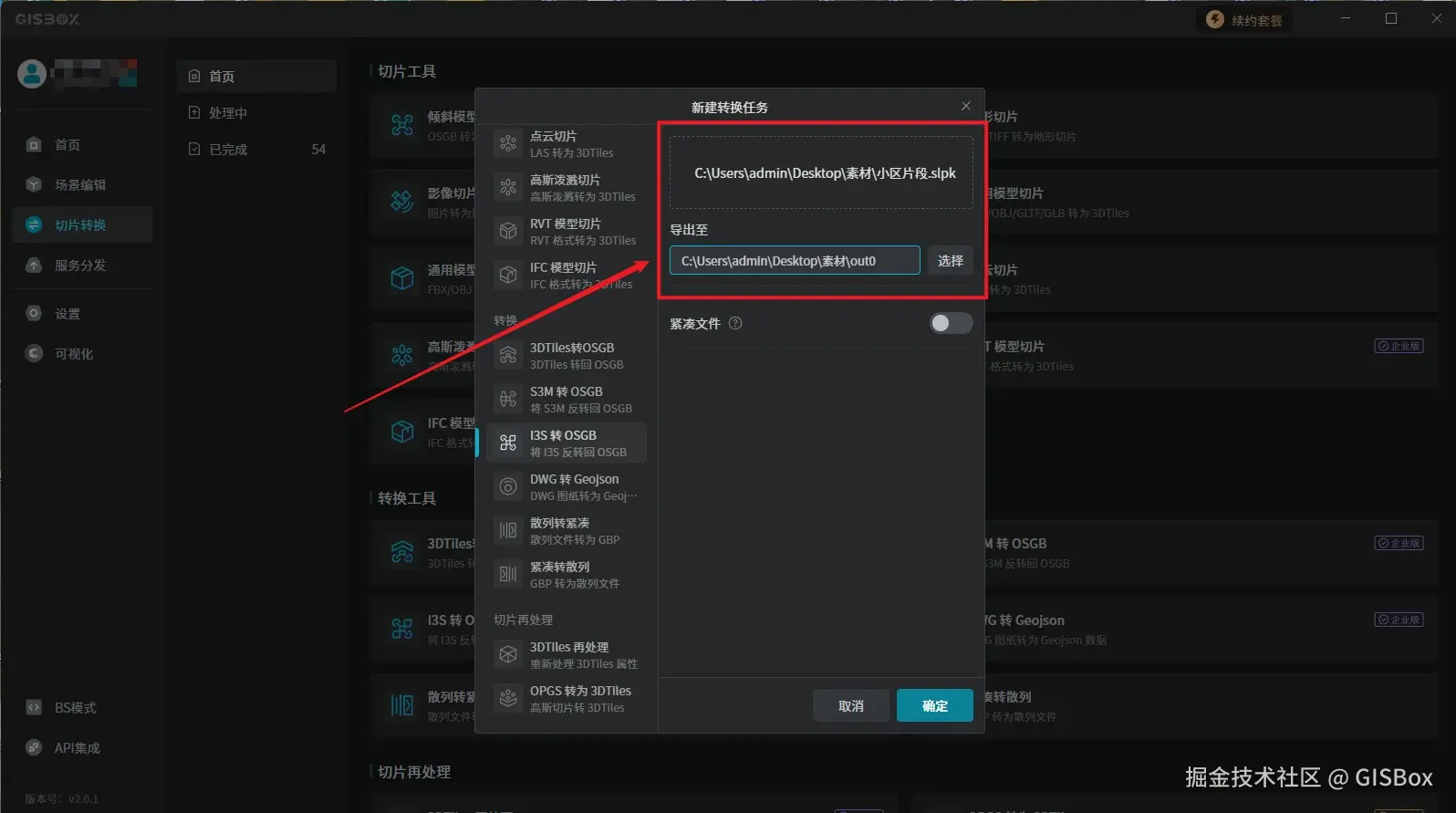Select 服务分发 in left navigation
The height and width of the screenshot is (813, 1456).
point(82,265)
